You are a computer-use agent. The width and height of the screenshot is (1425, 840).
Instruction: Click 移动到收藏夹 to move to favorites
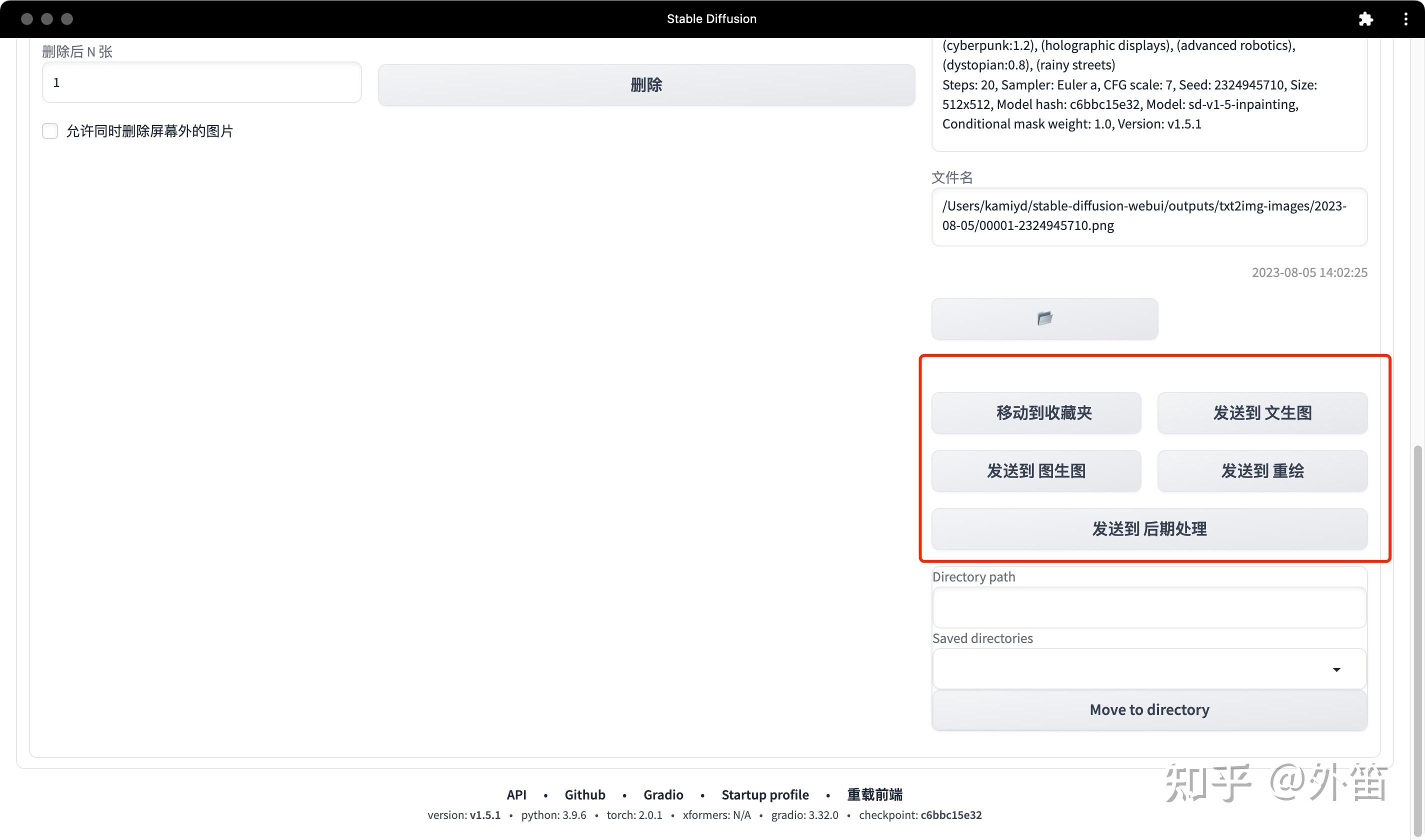click(x=1035, y=413)
